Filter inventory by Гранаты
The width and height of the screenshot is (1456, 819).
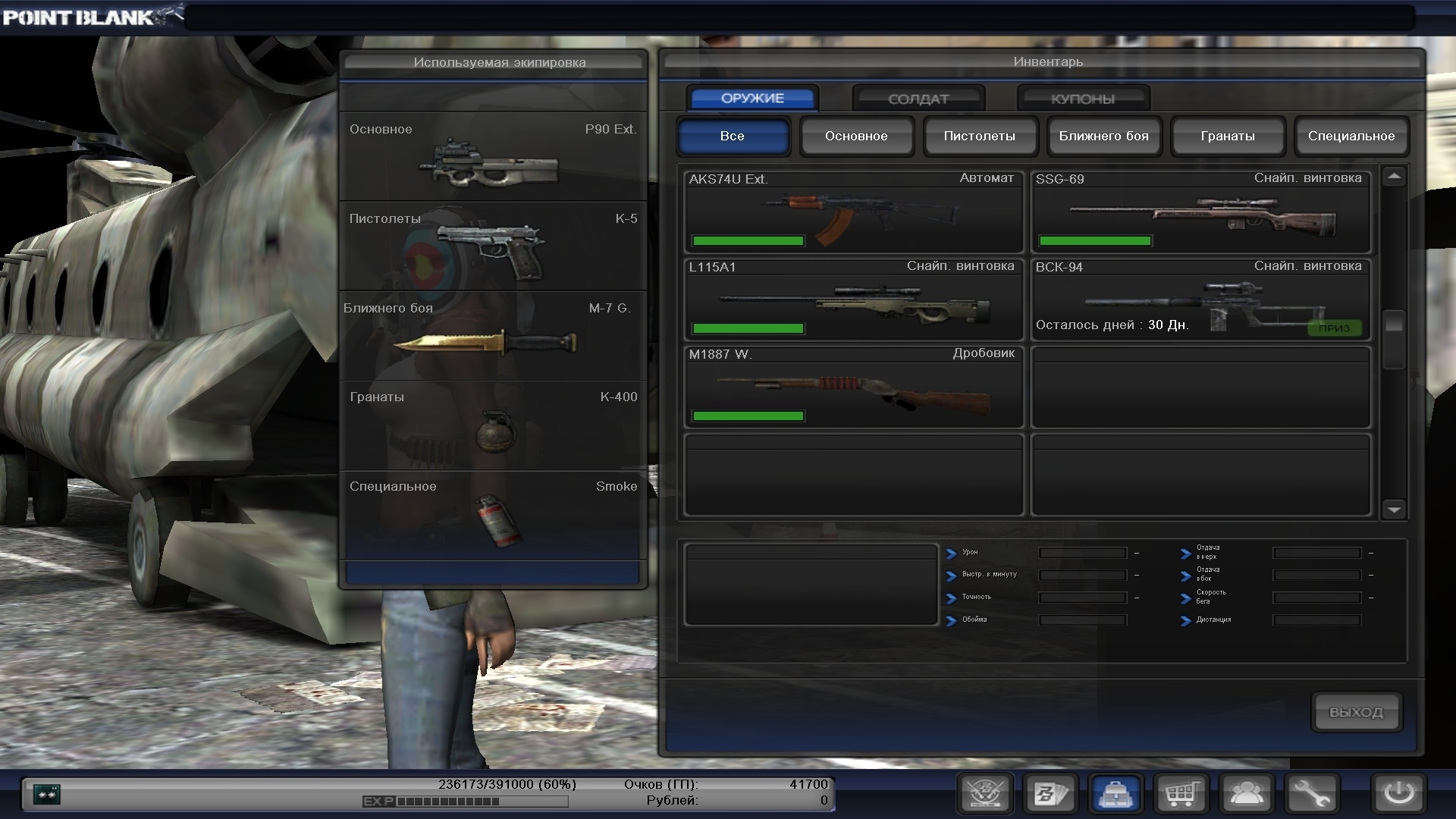click(1227, 136)
